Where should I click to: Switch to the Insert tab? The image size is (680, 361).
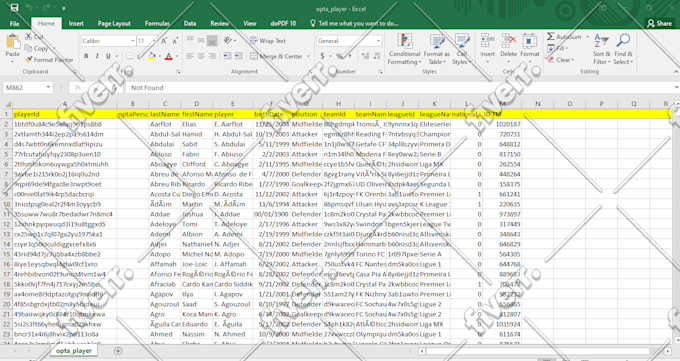tap(76, 23)
